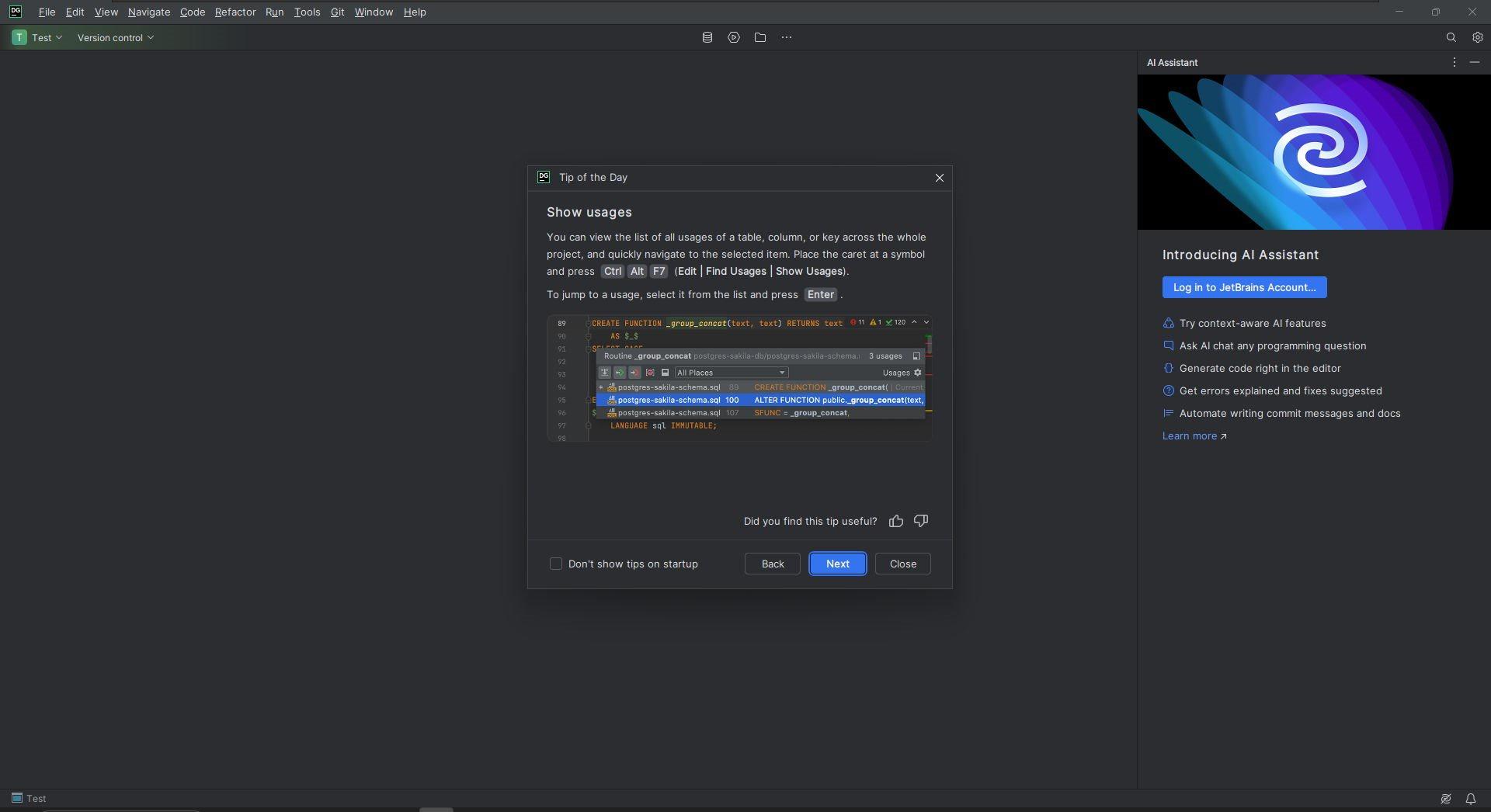
Task: Restore down the DataGrip window
Action: (x=1435, y=12)
